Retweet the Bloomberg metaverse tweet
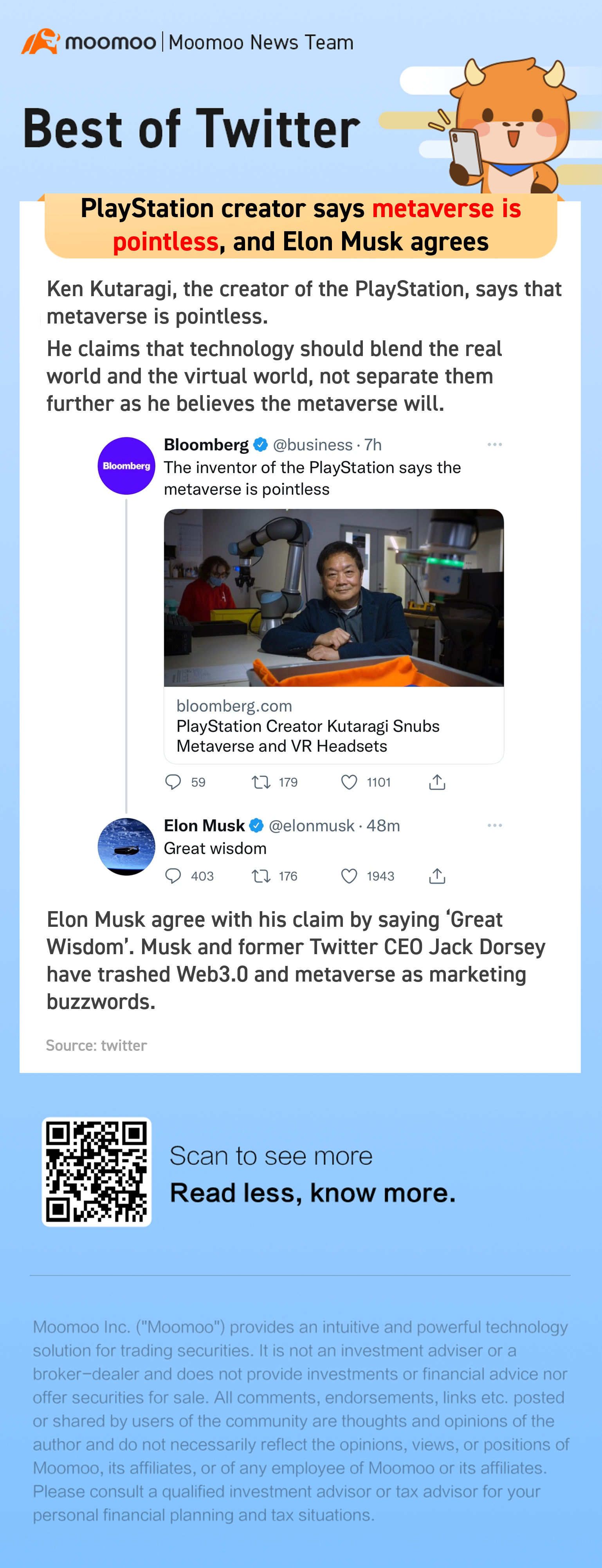 [261, 782]
